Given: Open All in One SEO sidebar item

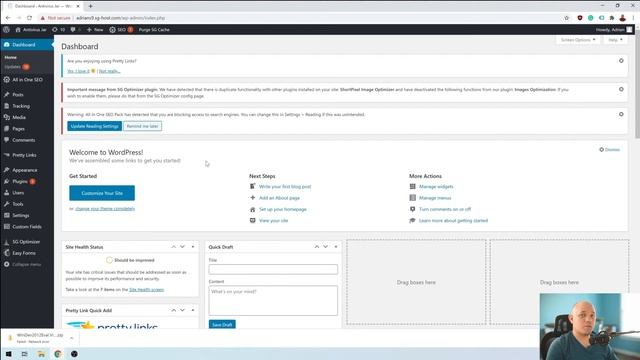Looking at the screenshot, I should [27, 80].
